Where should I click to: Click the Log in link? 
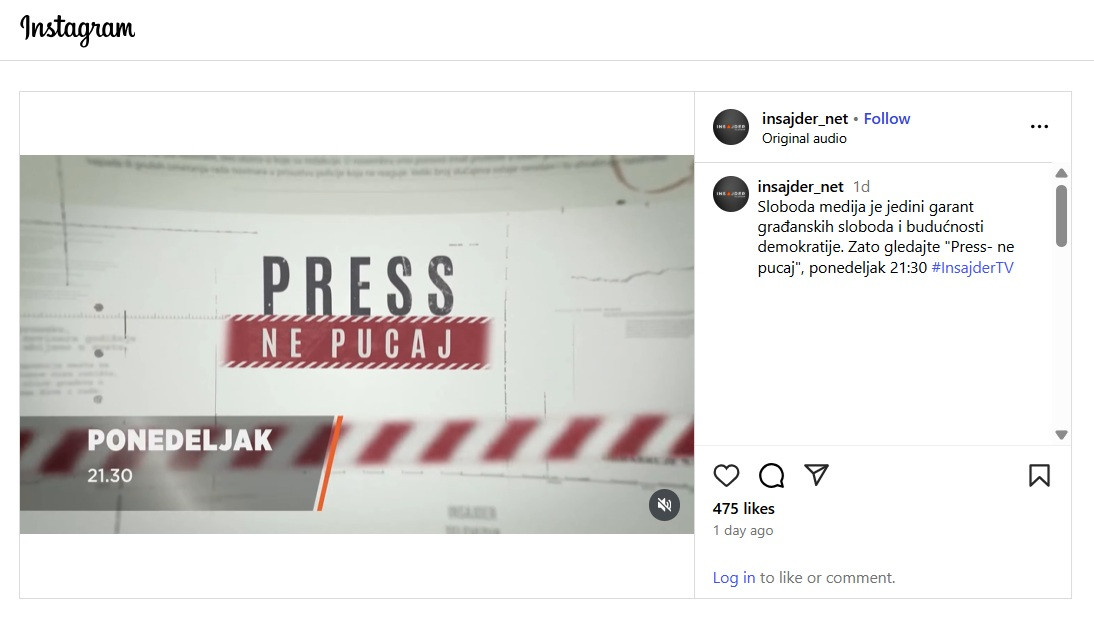coord(733,578)
